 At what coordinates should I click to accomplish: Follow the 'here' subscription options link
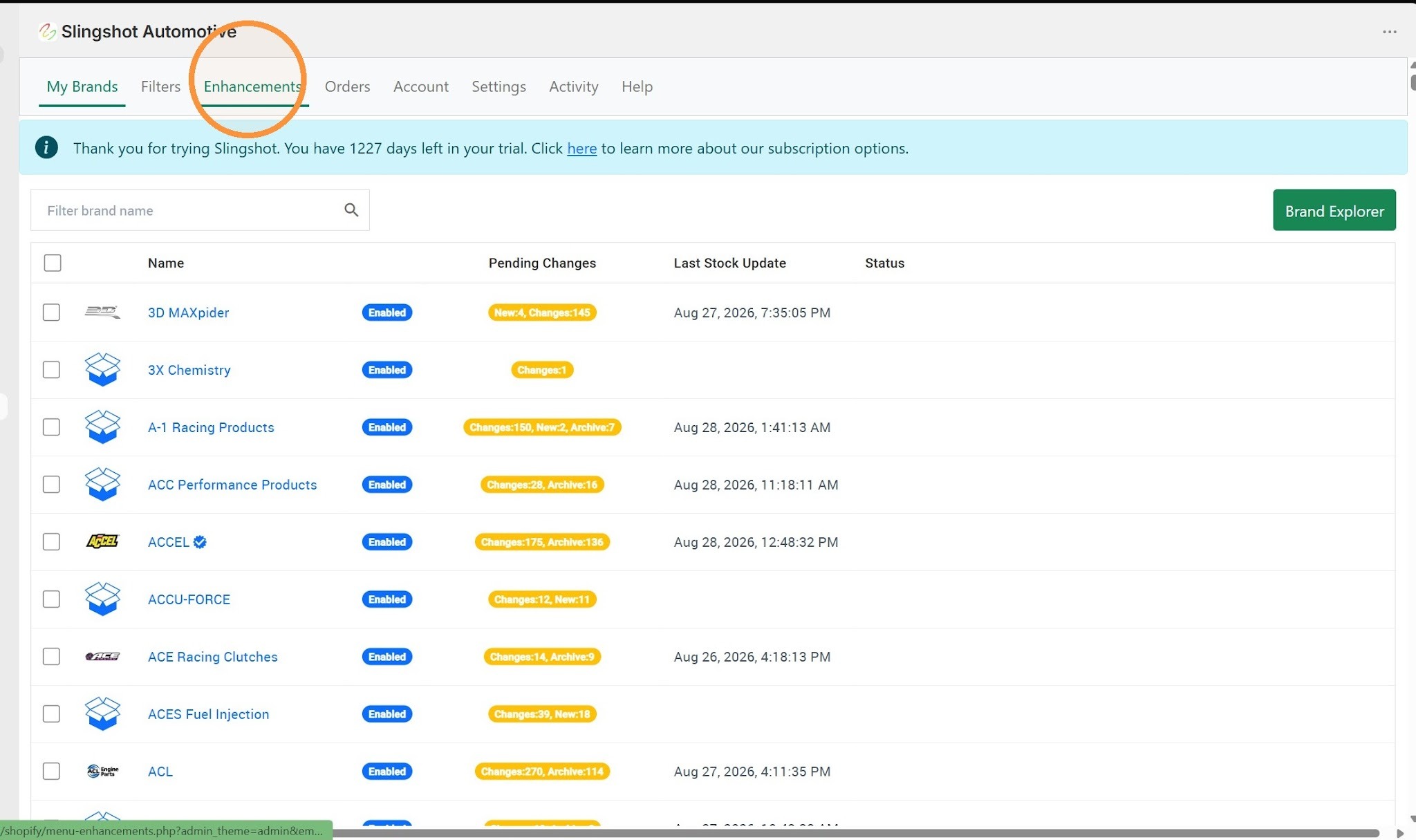tap(582, 148)
